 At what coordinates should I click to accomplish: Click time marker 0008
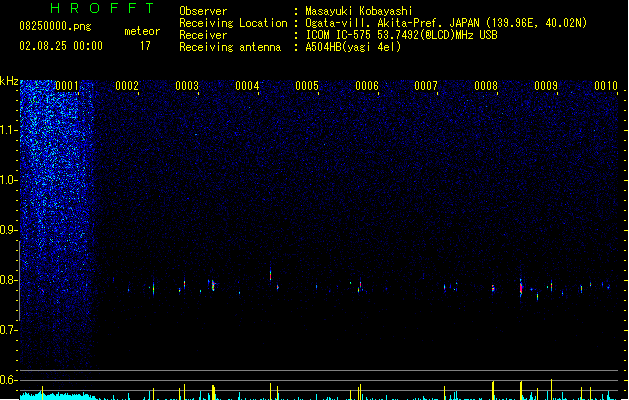486,86
